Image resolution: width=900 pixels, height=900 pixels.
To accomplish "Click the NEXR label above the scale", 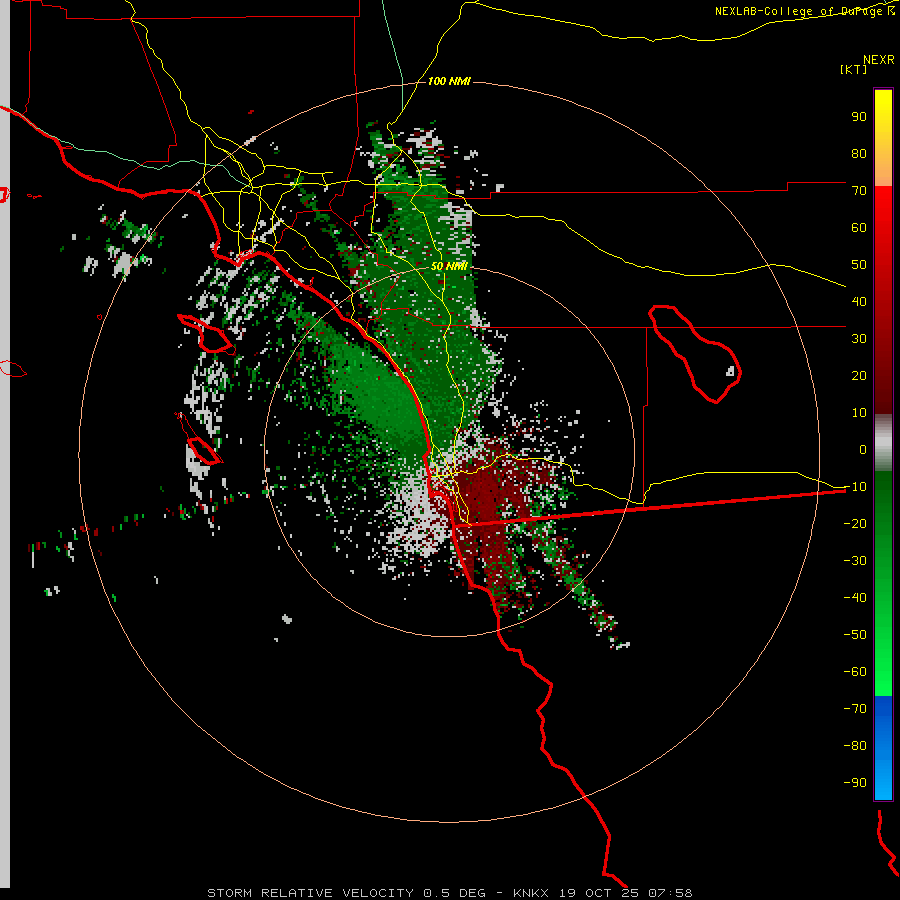I will click(878, 60).
